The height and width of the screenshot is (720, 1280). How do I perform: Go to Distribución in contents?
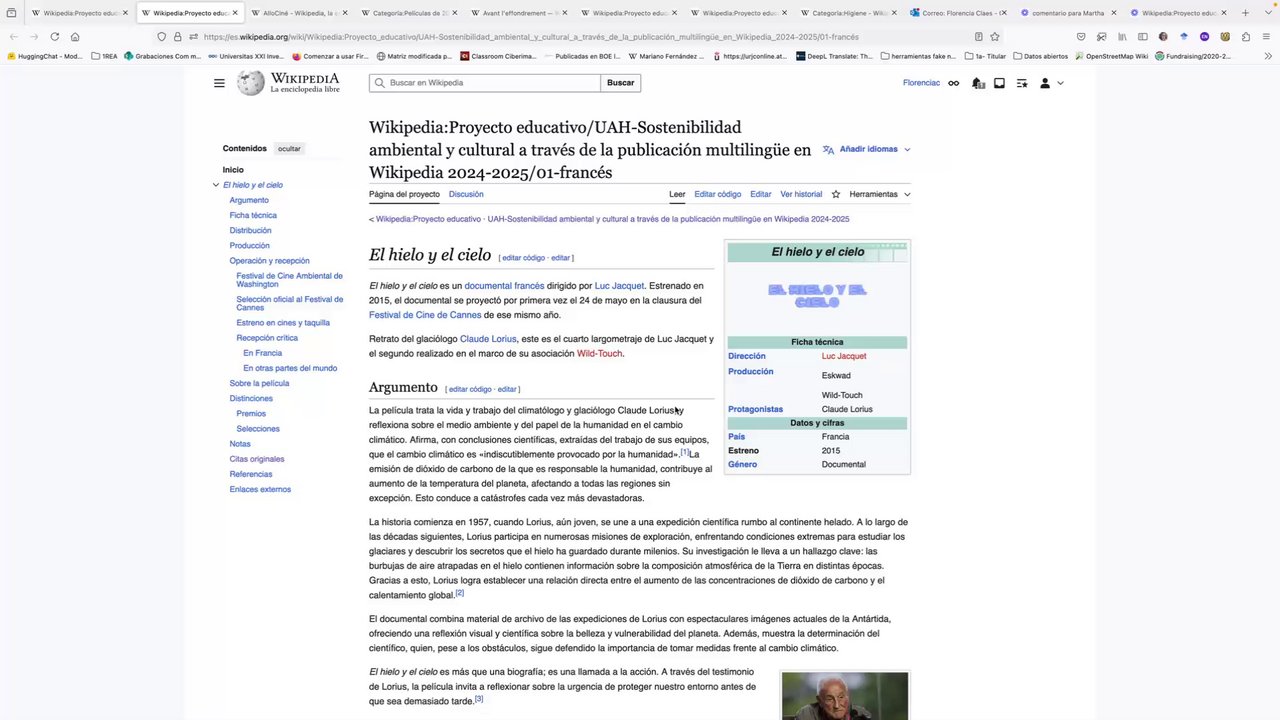pyautogui.click(x=250, y=230)
